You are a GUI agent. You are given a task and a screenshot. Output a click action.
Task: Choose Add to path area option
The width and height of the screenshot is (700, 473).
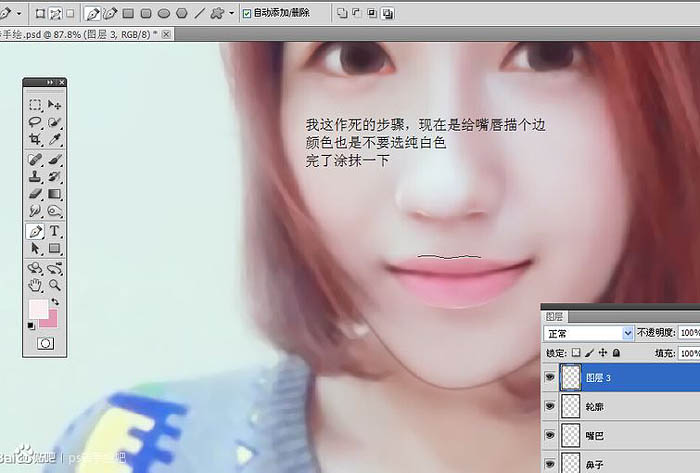coord(342,13)
